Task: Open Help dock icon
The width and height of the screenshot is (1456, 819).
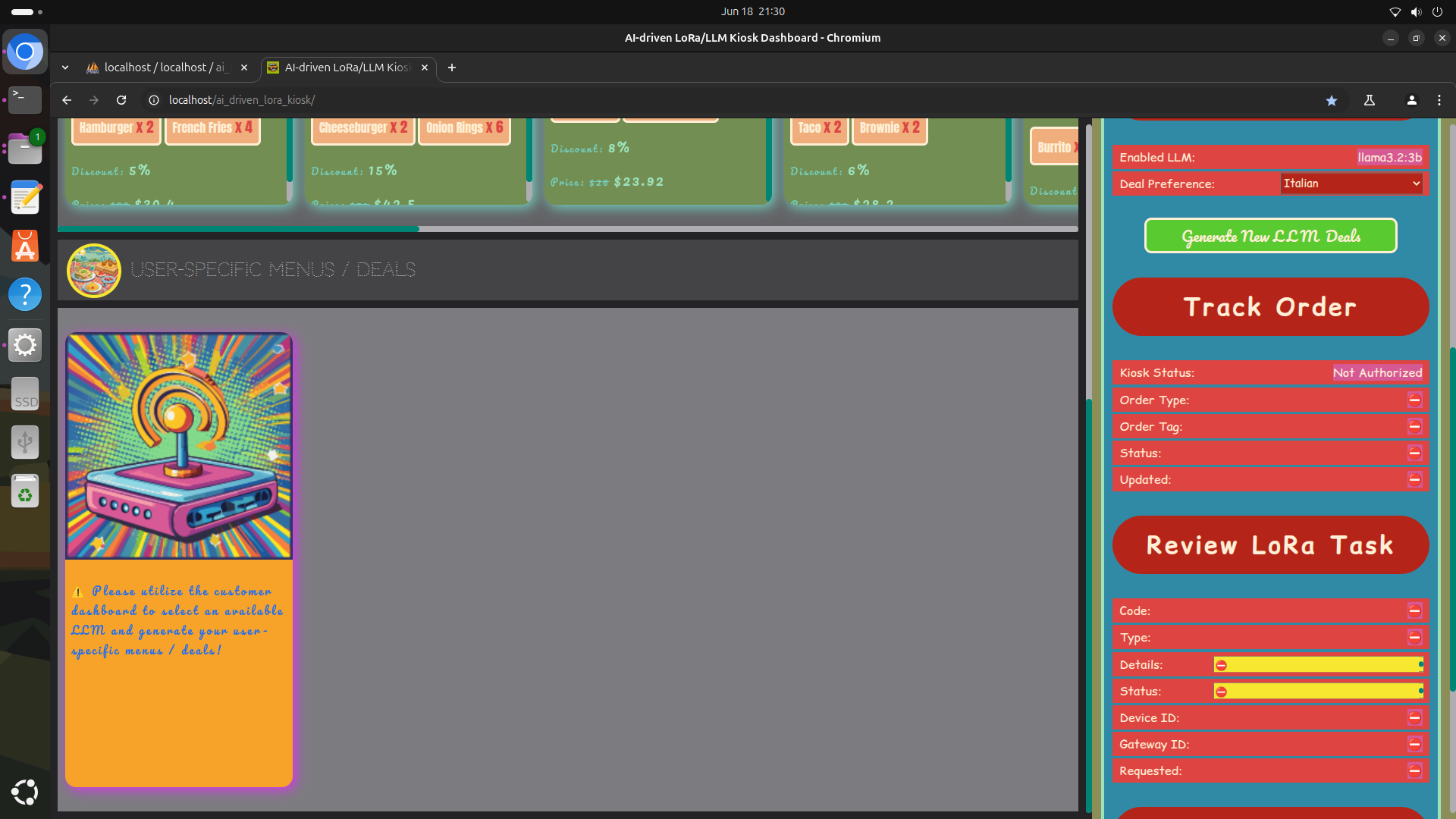Action: click(25, 294)
